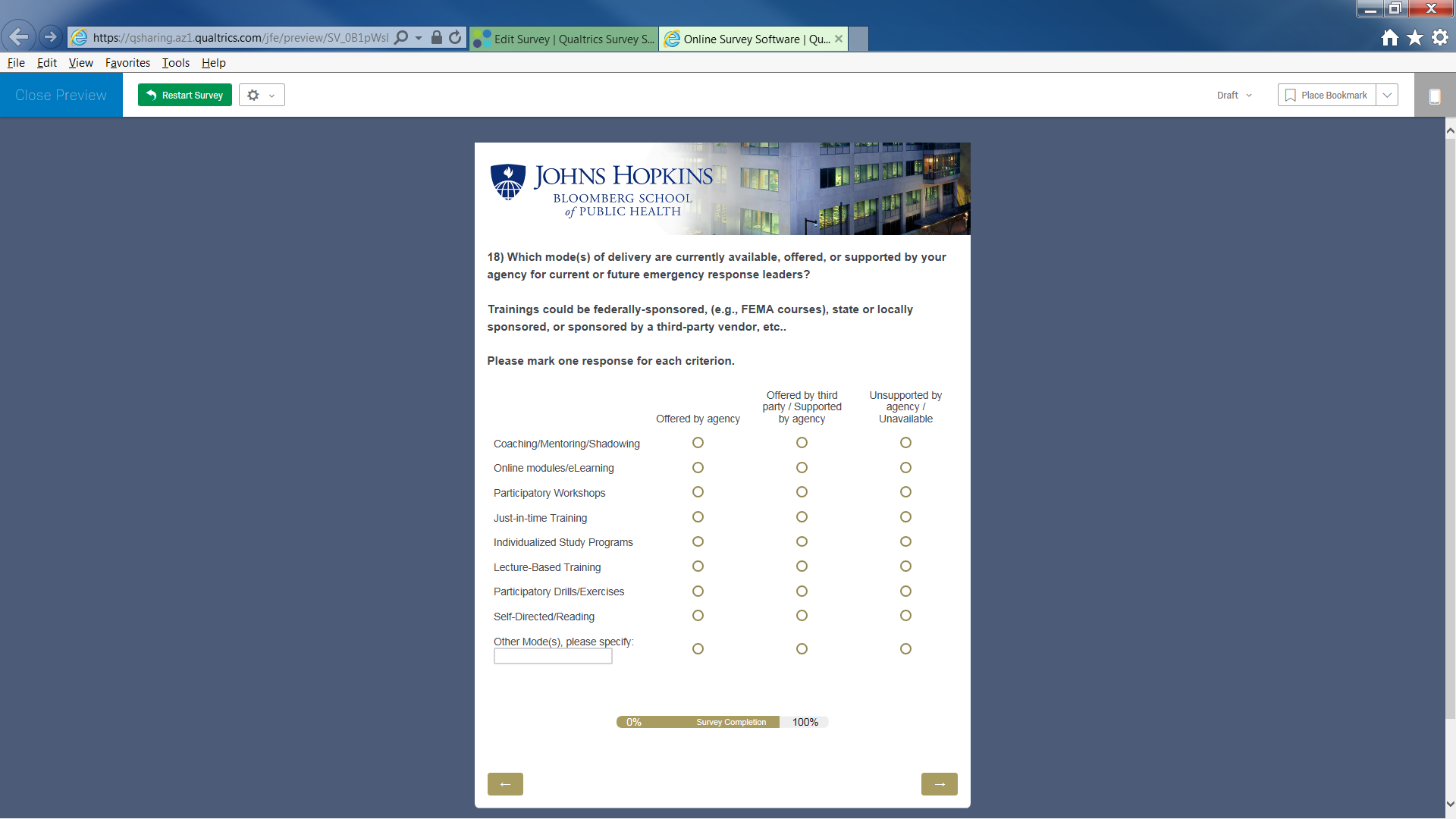Open the Tools menu
Viewport: 1456px width, 819px height.
pyautogui.click(x=175, y=63)
